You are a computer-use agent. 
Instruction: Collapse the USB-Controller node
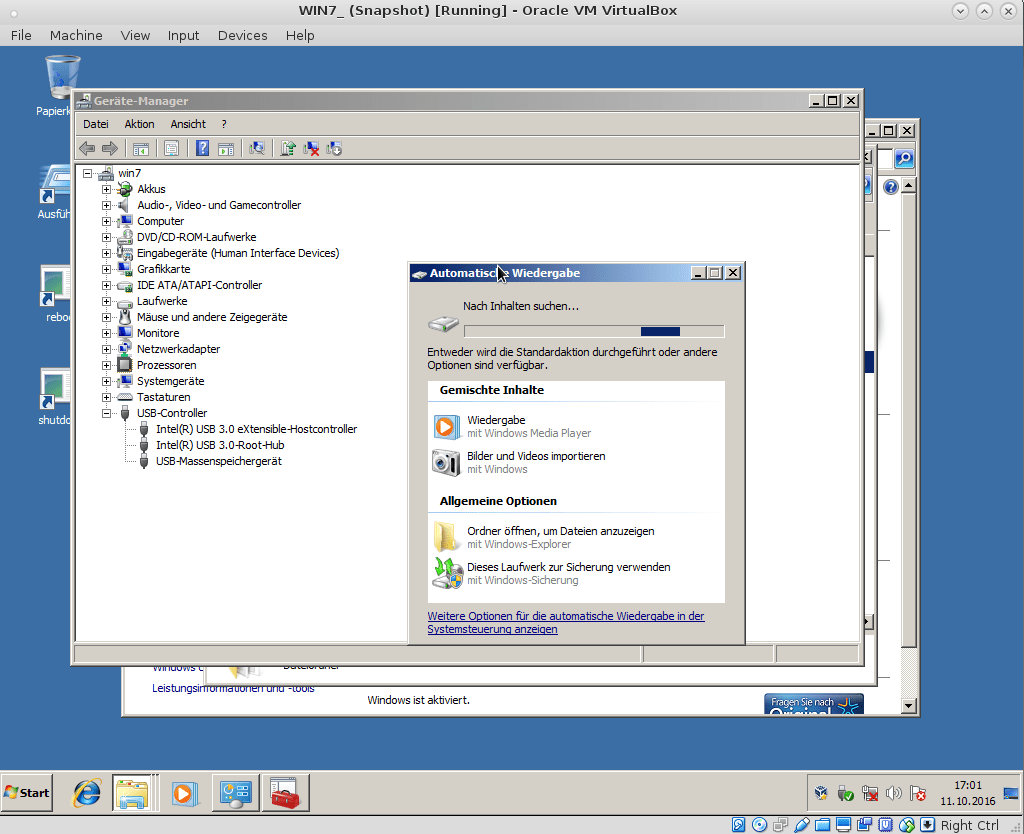coord(106,413)
